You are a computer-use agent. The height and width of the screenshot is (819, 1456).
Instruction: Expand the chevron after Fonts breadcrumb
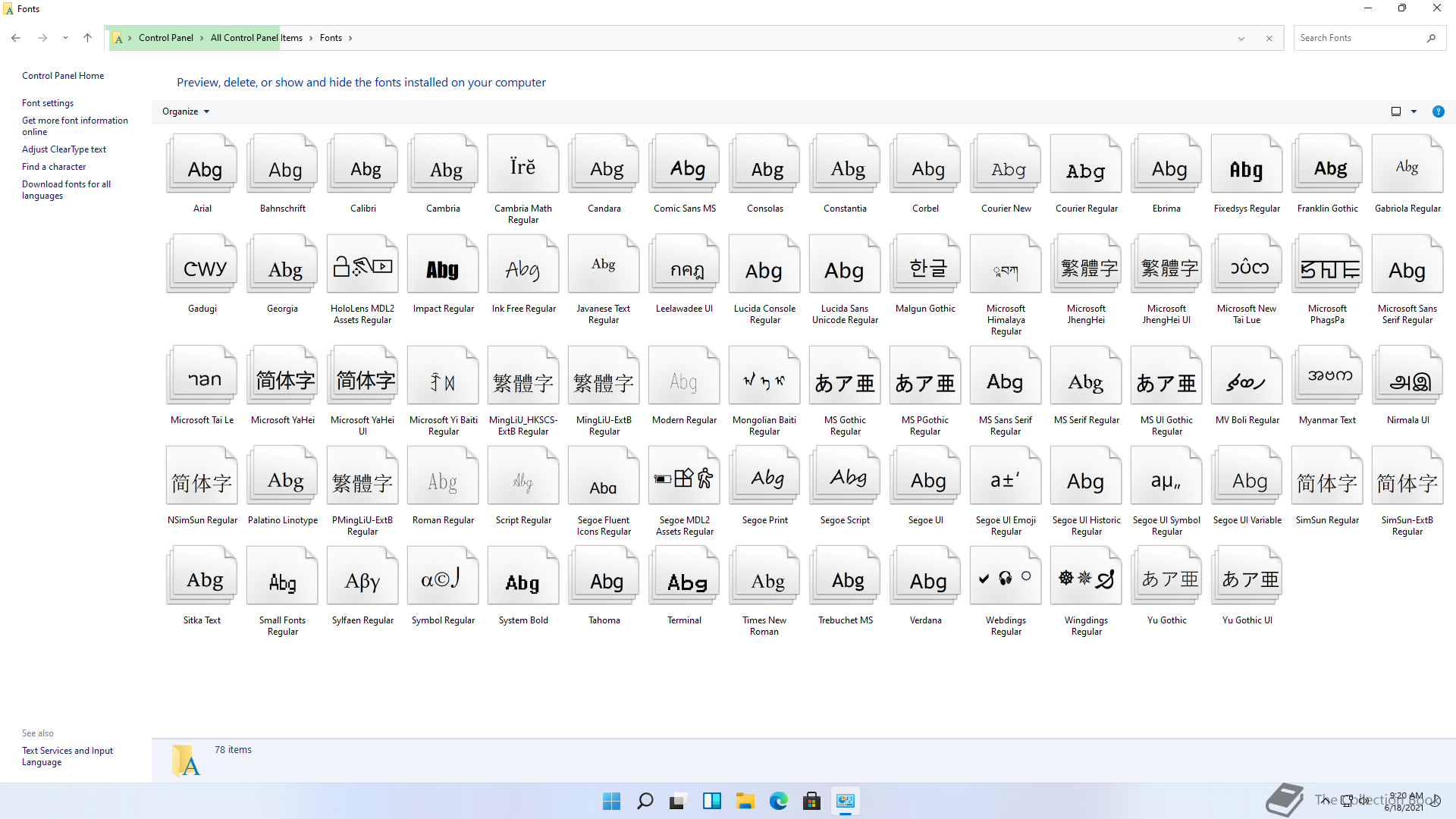point(350,38)
